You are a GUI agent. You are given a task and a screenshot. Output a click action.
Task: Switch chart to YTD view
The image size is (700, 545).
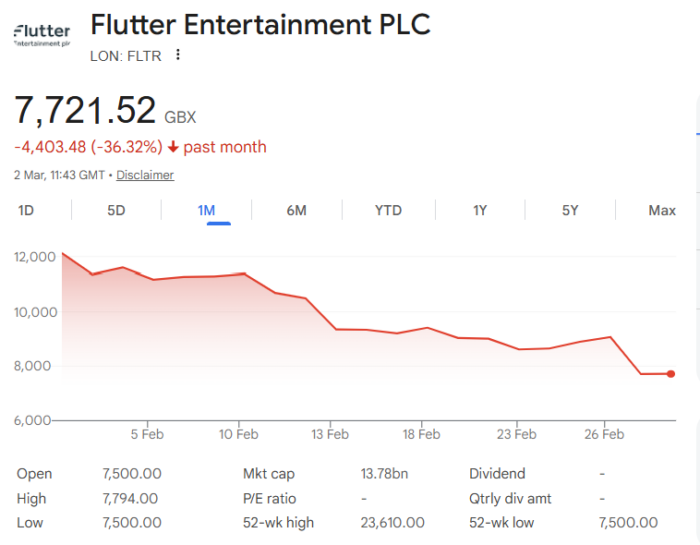coord(388,210)
